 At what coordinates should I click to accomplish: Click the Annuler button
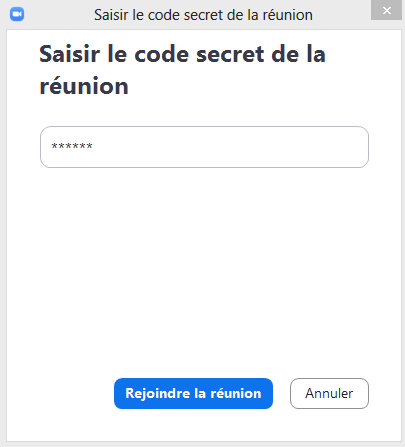(x=329, y=393)
